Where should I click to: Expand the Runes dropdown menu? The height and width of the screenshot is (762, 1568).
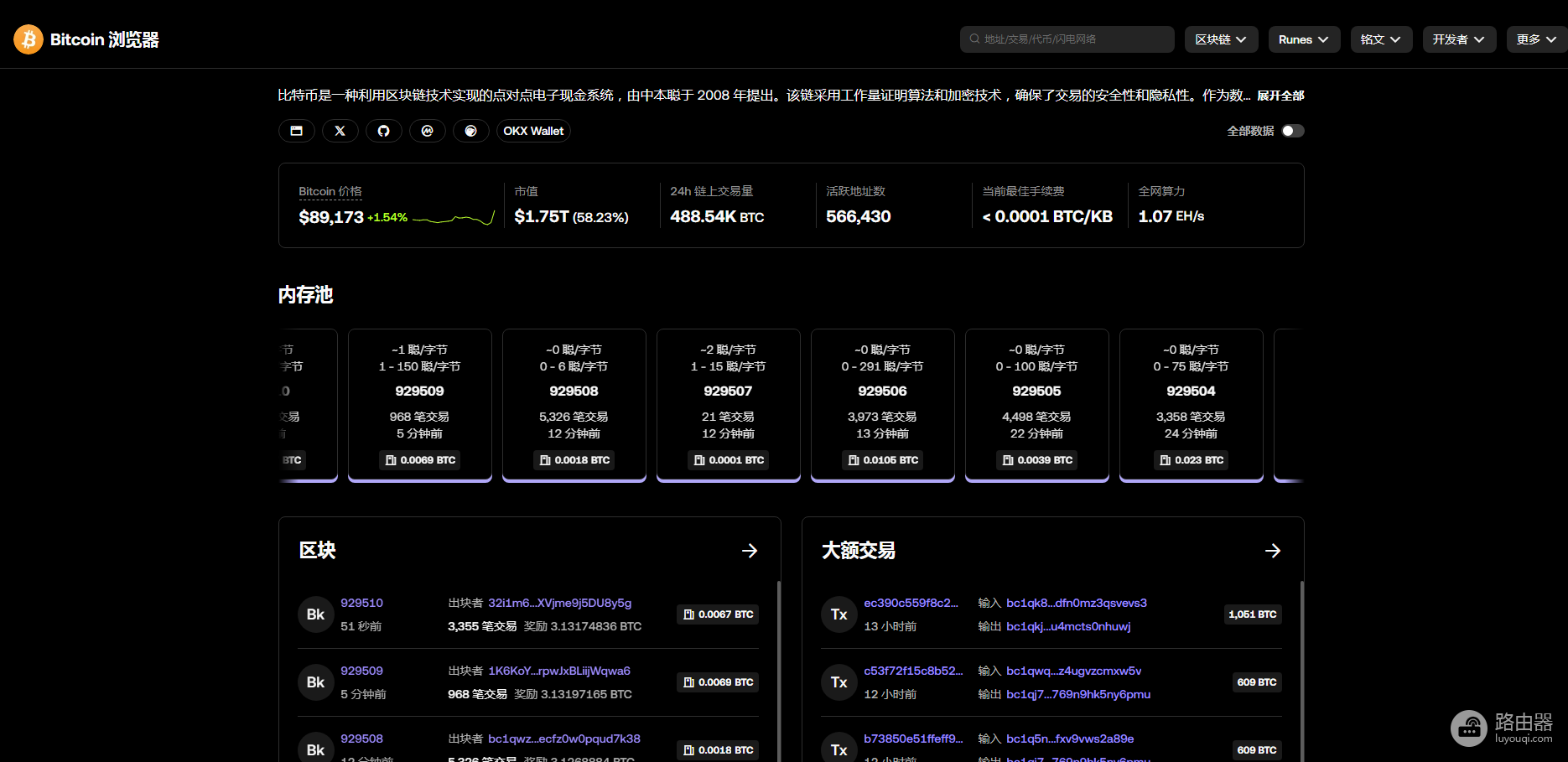tap(1304, 39)
